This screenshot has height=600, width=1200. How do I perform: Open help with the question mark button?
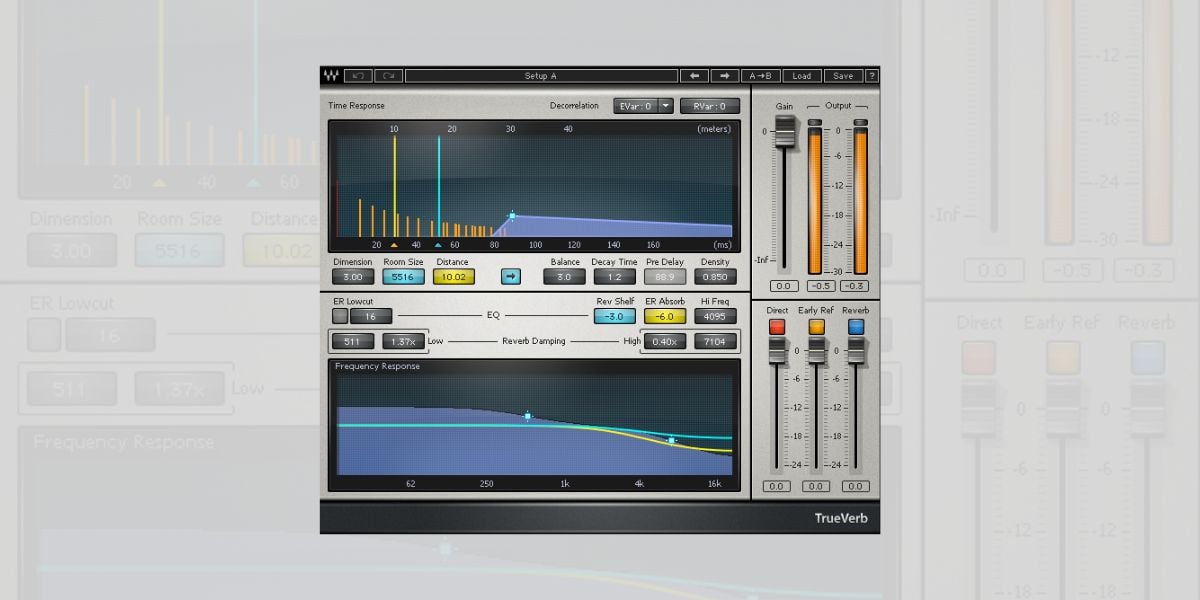coord(872,76)
